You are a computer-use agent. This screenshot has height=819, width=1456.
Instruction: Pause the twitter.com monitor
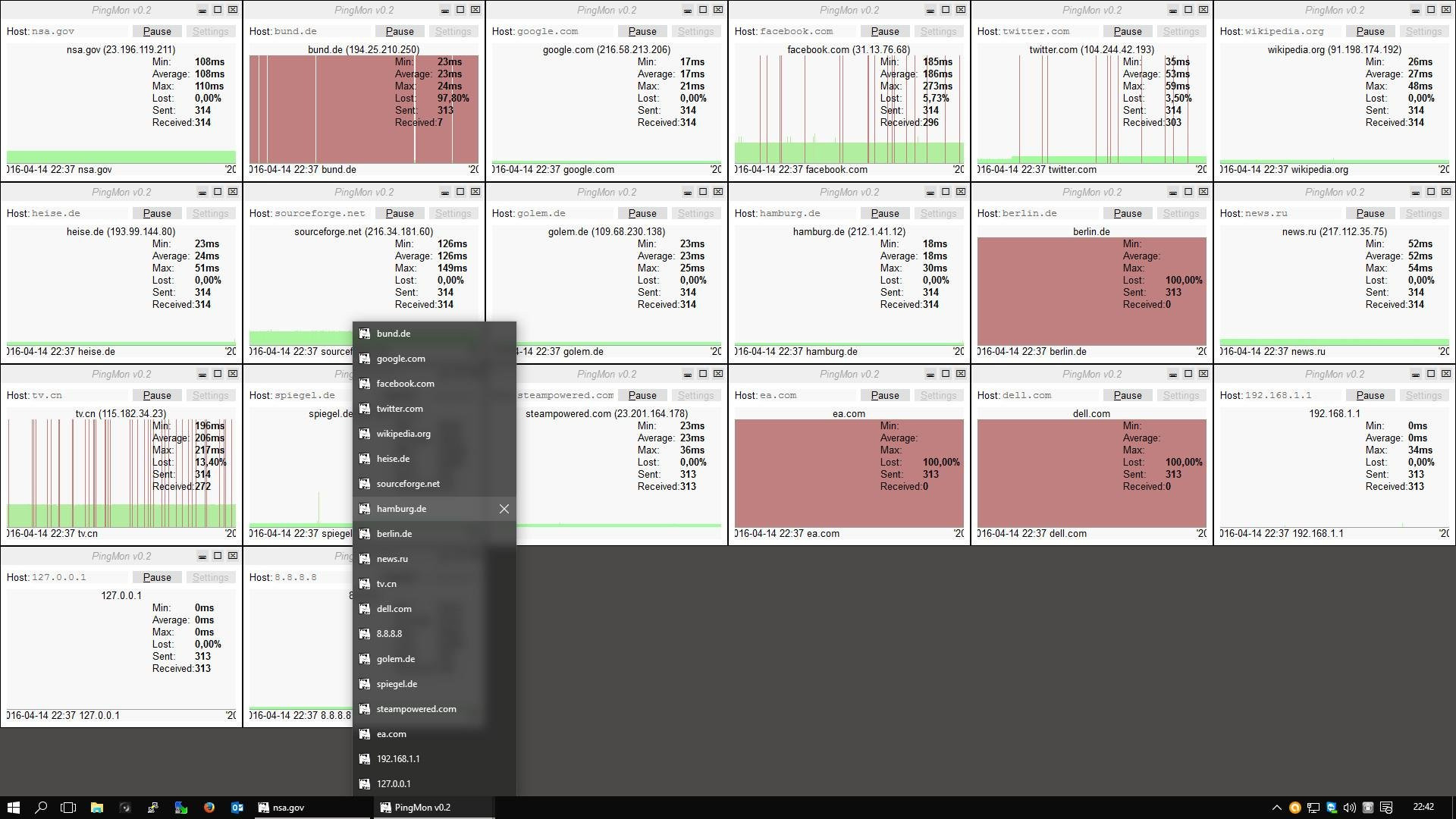coord(1128,32)
